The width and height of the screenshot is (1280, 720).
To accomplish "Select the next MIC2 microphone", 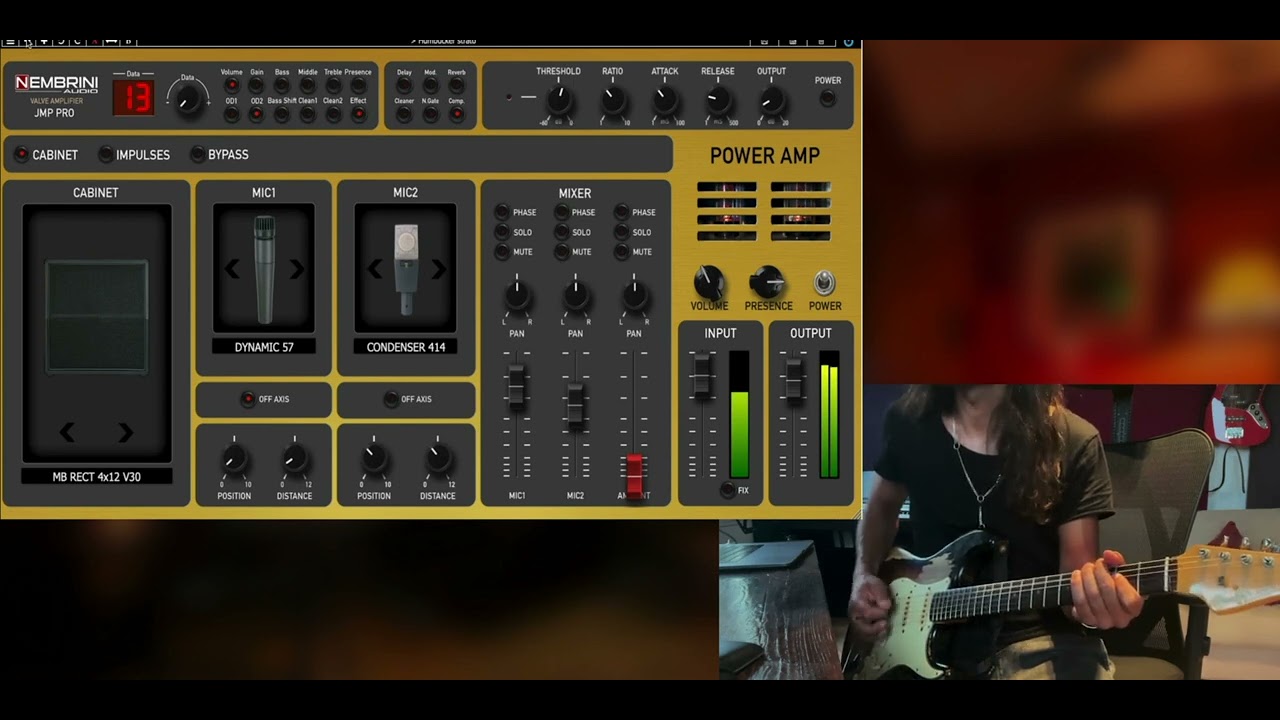I will pos(438,268).
